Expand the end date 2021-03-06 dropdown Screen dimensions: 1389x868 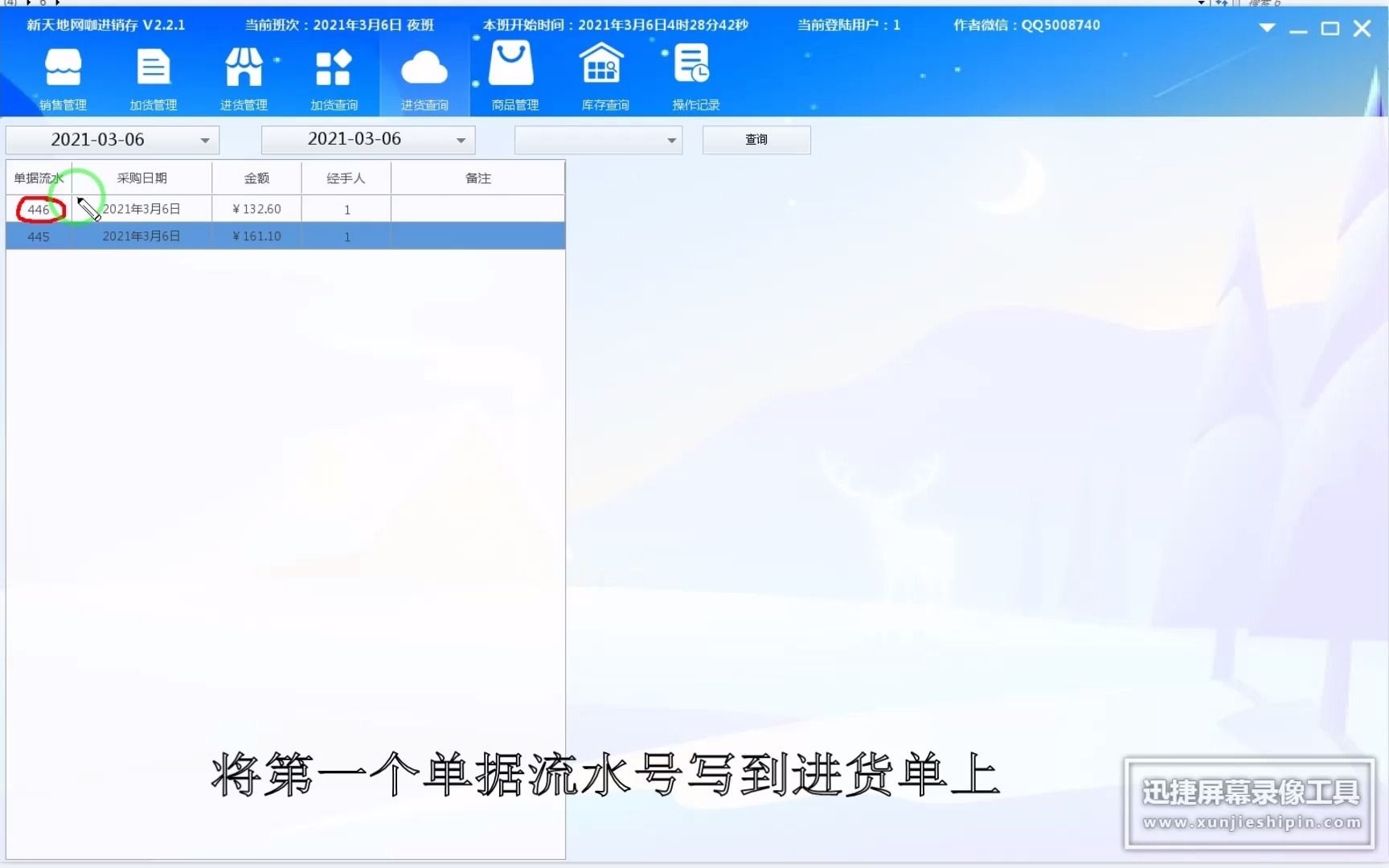461,141
